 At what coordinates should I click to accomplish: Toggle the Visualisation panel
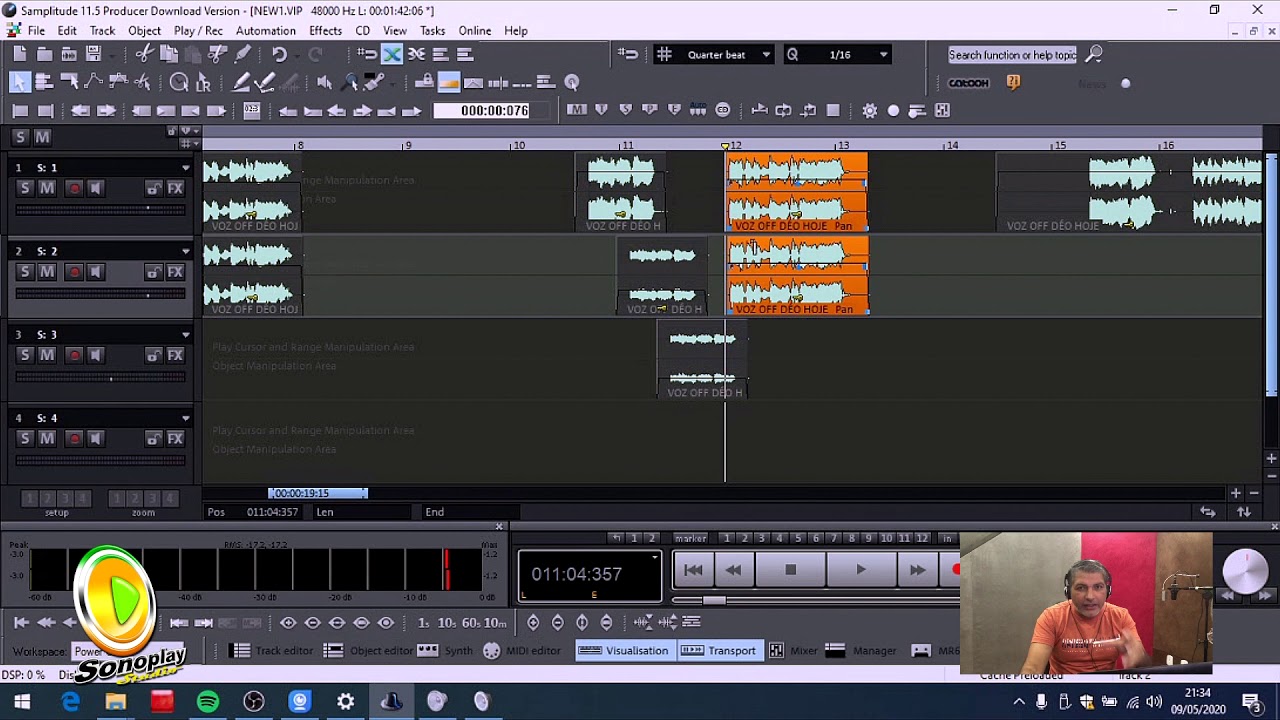point(623,650)
